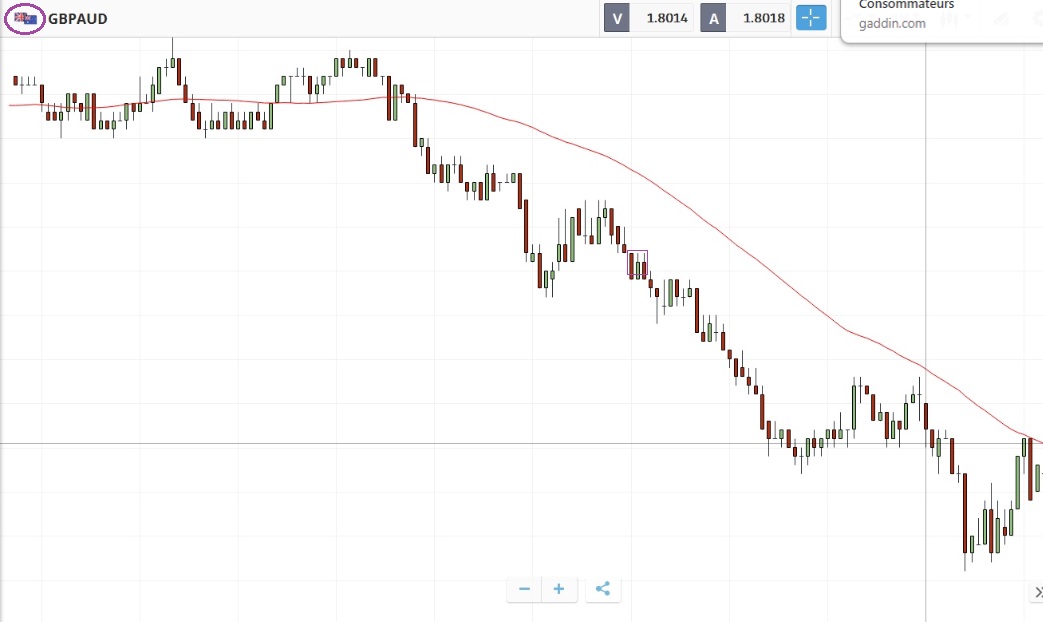Click the sell price 1.8014
Viewport: 1043px width, 622px height.
click(667, 18)
